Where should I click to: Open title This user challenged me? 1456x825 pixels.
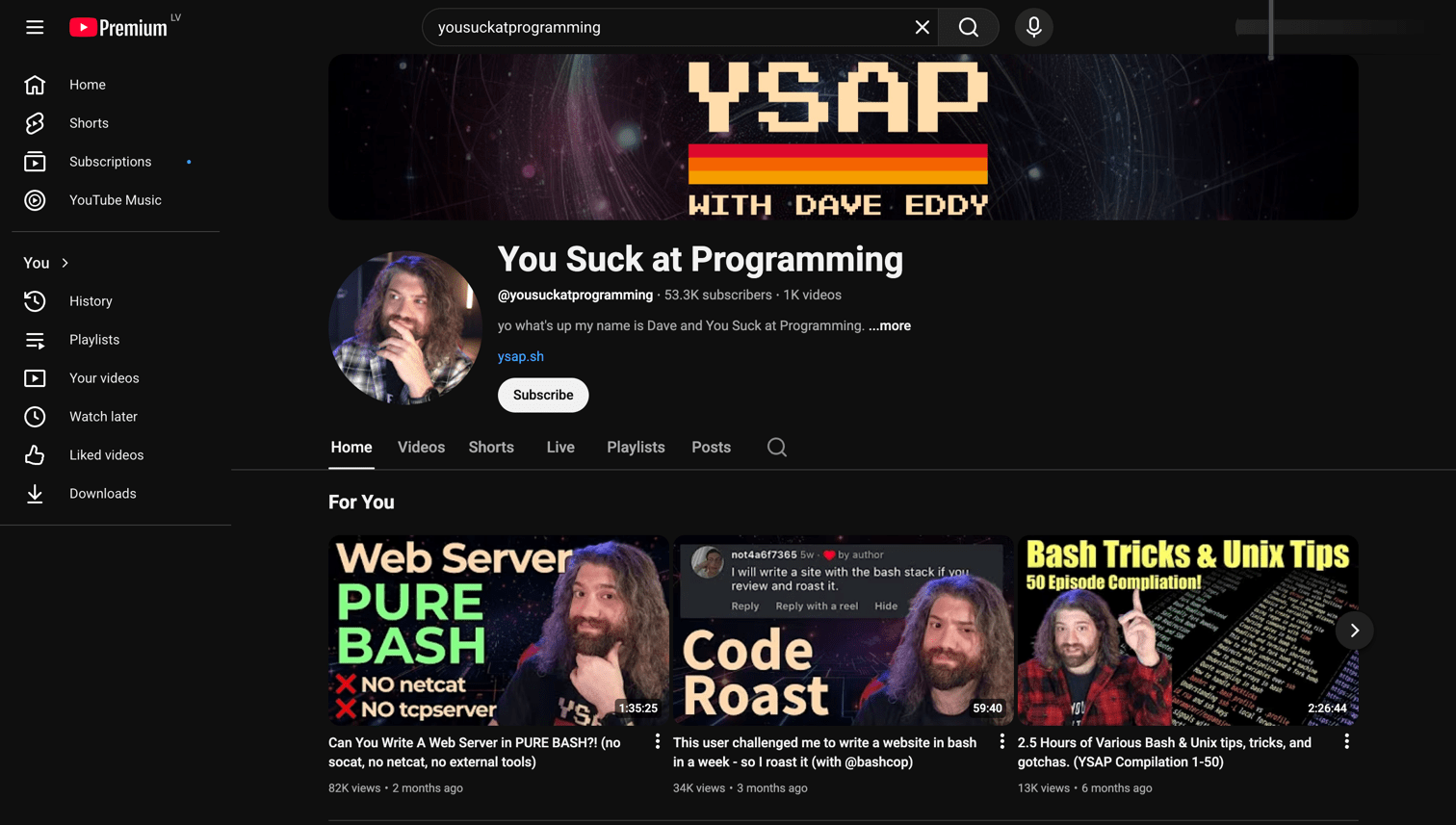click(x=825, y=752)
